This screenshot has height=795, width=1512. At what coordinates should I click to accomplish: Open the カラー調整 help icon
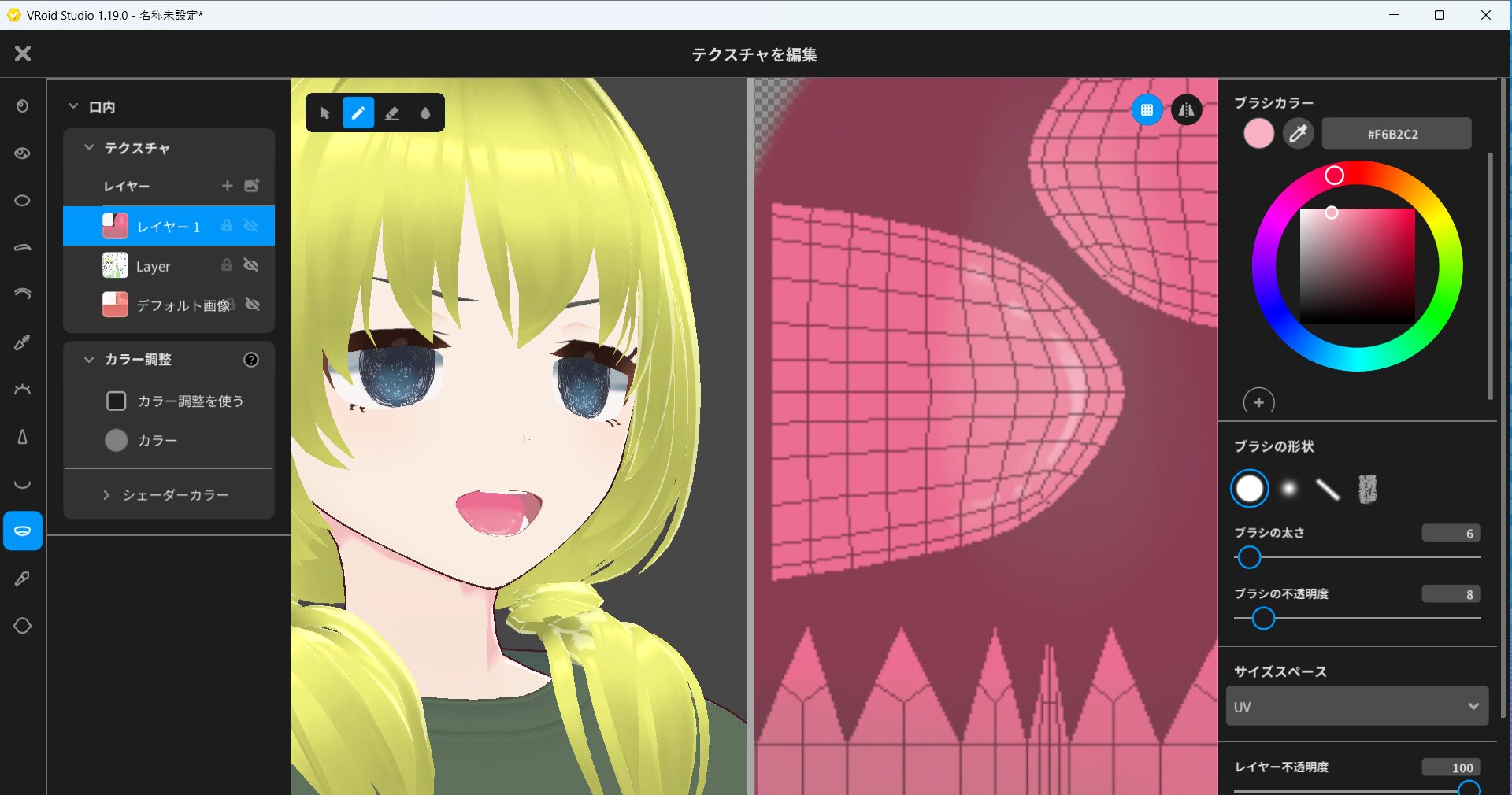(251, 360)
